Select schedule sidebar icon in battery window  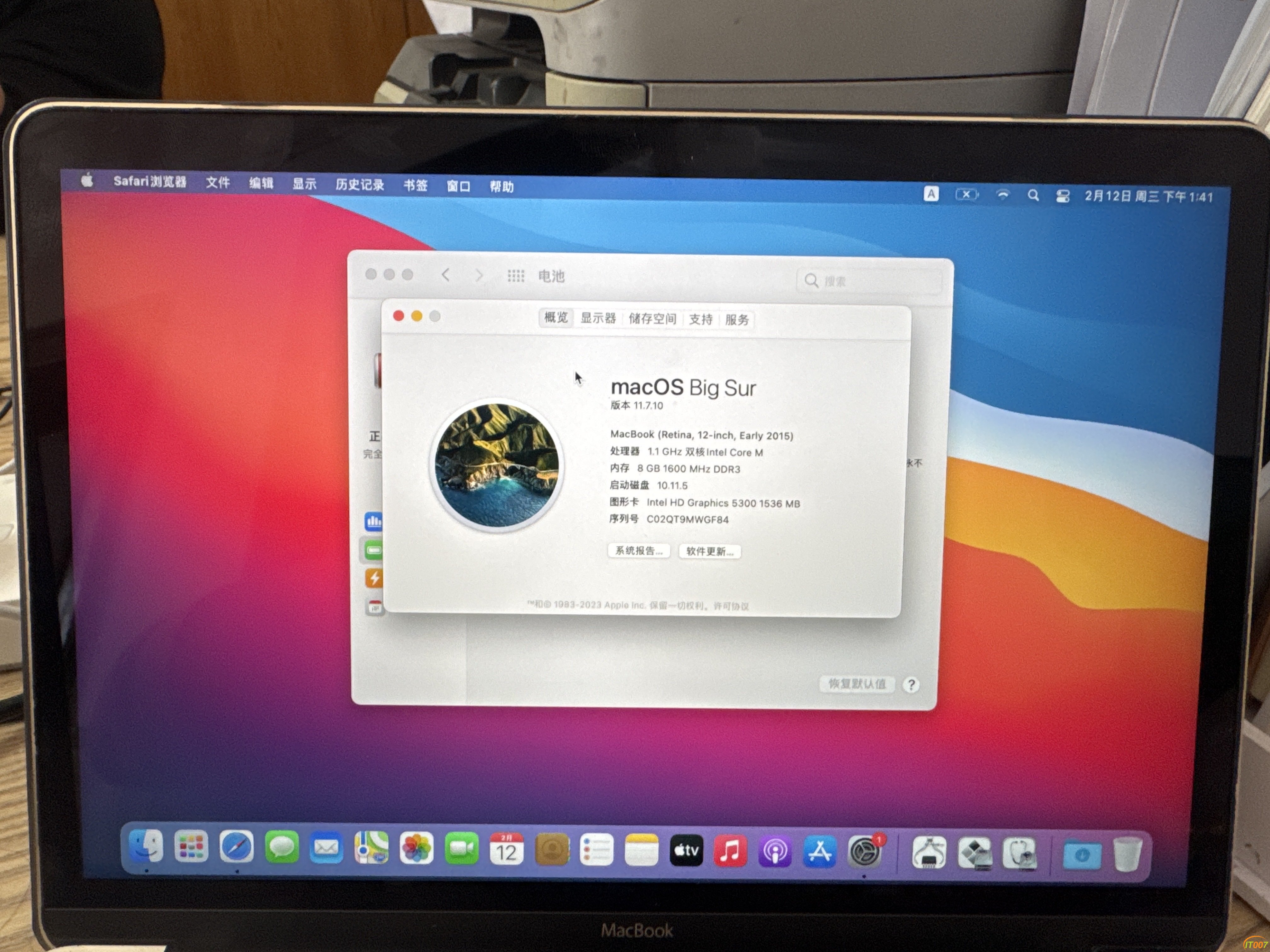click(x=374, y=607)
